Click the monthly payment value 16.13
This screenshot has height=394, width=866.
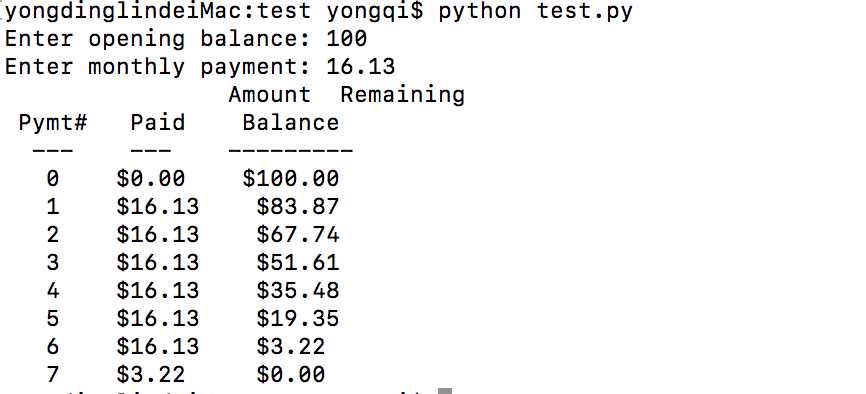(361, 67)
